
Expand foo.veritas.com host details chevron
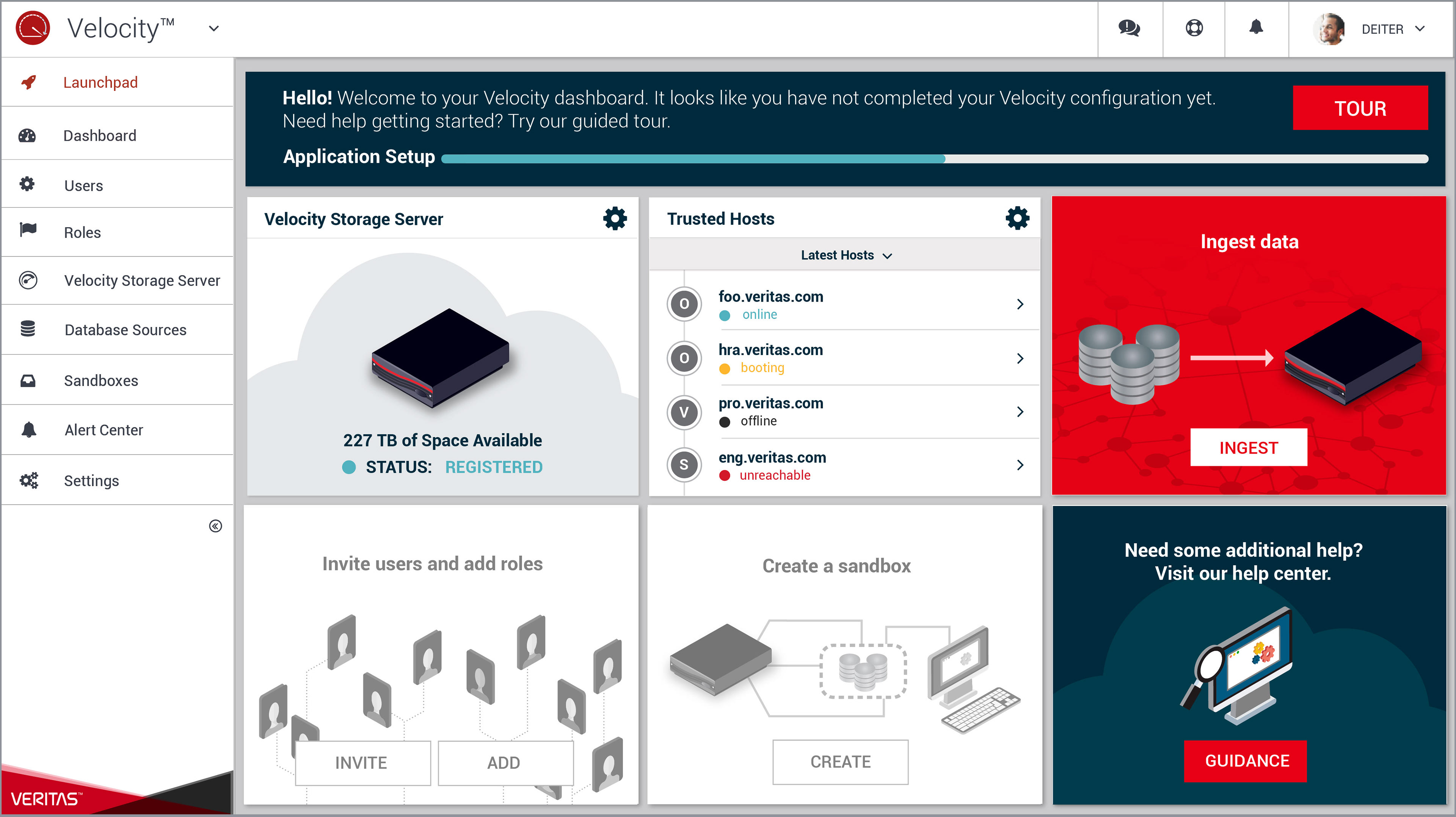click(1020, 305)
